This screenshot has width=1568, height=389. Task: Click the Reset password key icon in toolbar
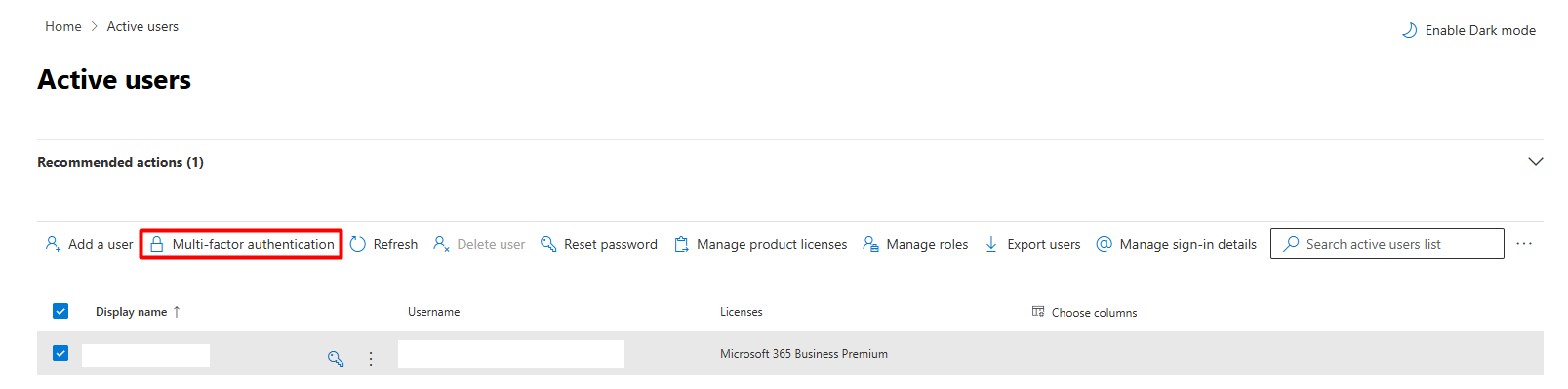coord(548,244)
